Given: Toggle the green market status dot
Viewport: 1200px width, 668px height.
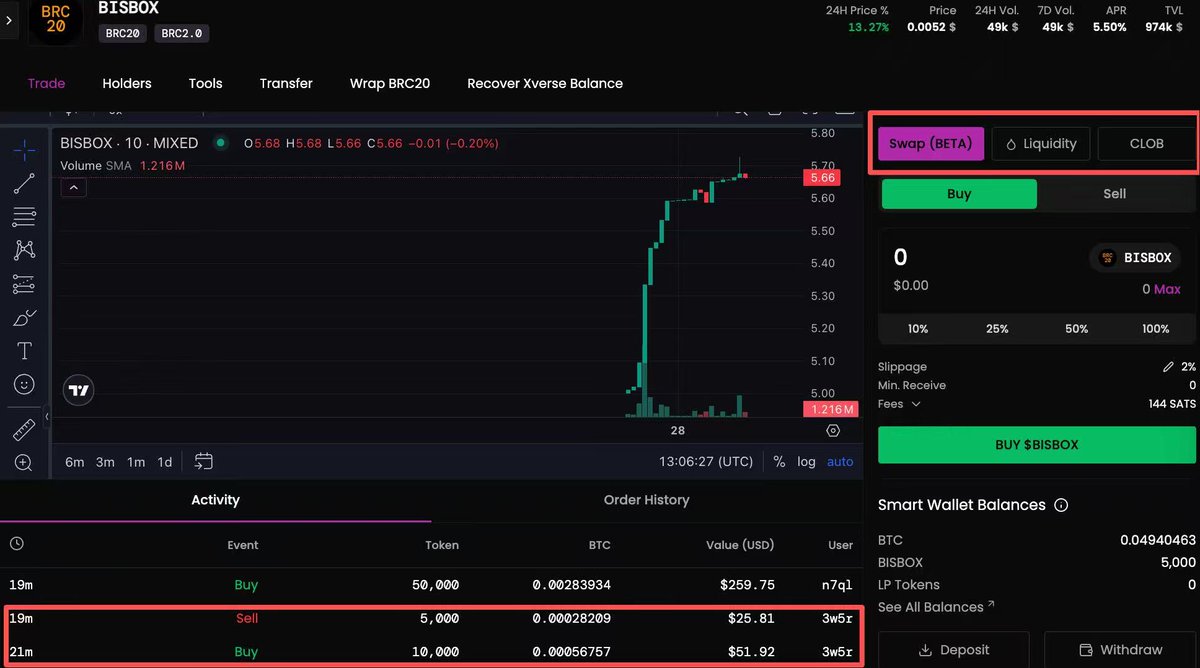Looking at the screenshot, I should point(220,143).
